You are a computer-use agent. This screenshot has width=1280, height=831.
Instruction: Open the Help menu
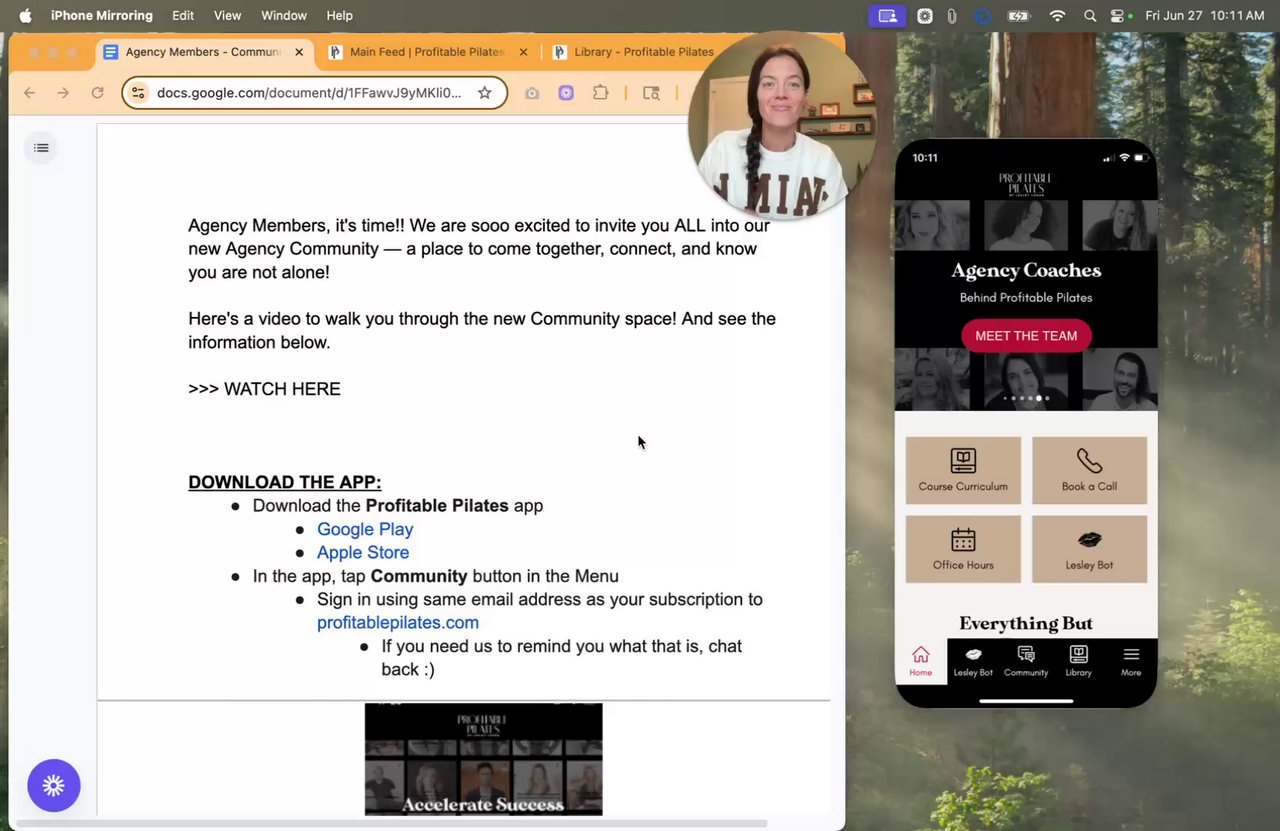340,15
